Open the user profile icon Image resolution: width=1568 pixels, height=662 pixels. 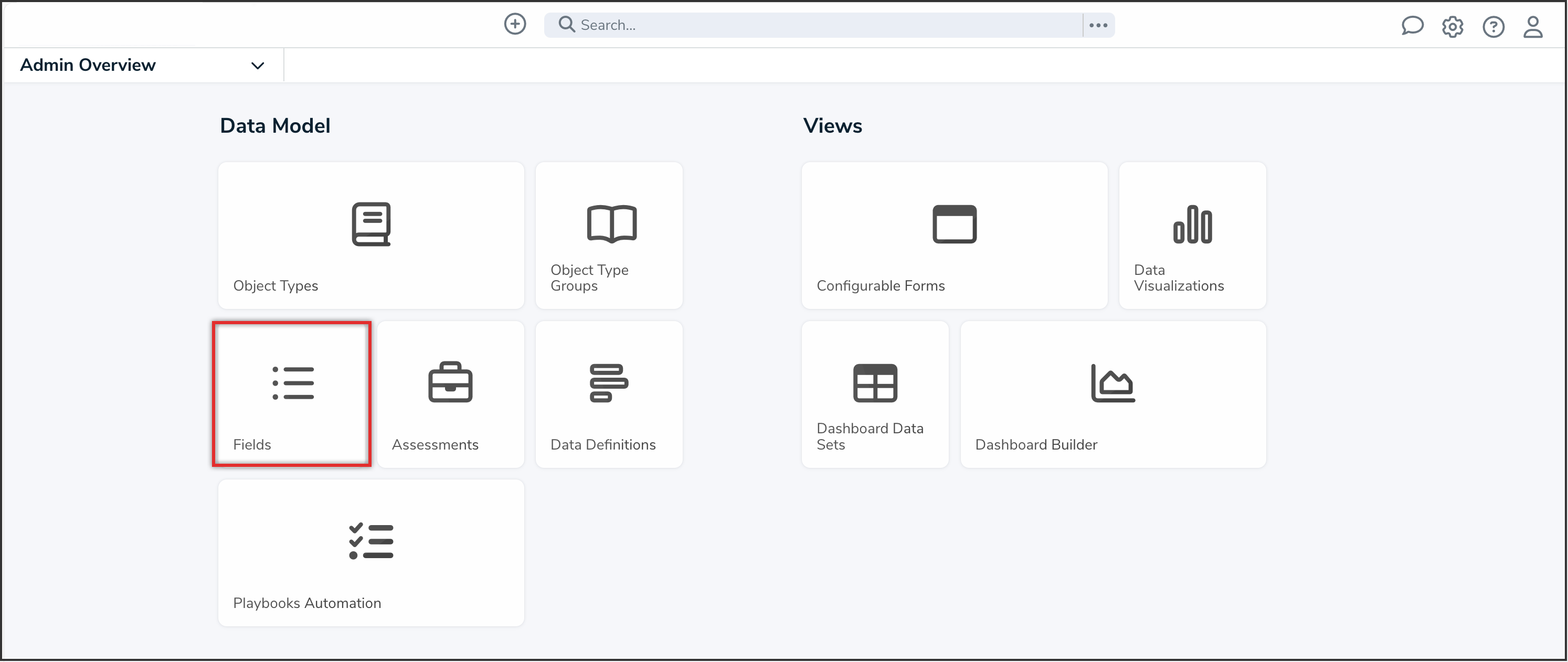click(1532, 27)
